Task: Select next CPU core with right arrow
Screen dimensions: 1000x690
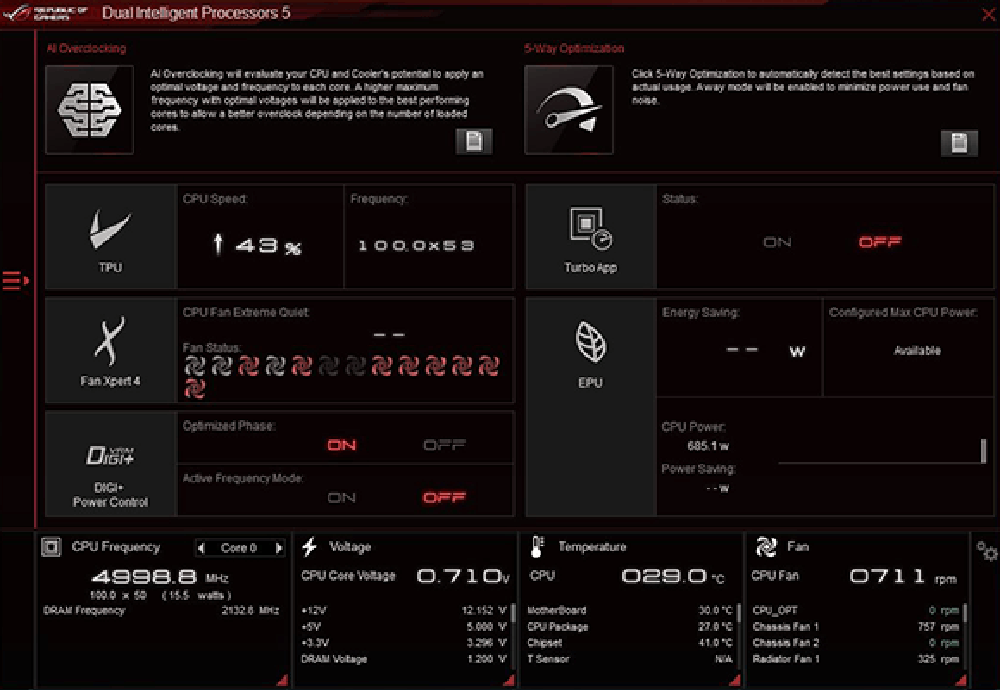Action: pyautogui.click(x=279, y=548)
